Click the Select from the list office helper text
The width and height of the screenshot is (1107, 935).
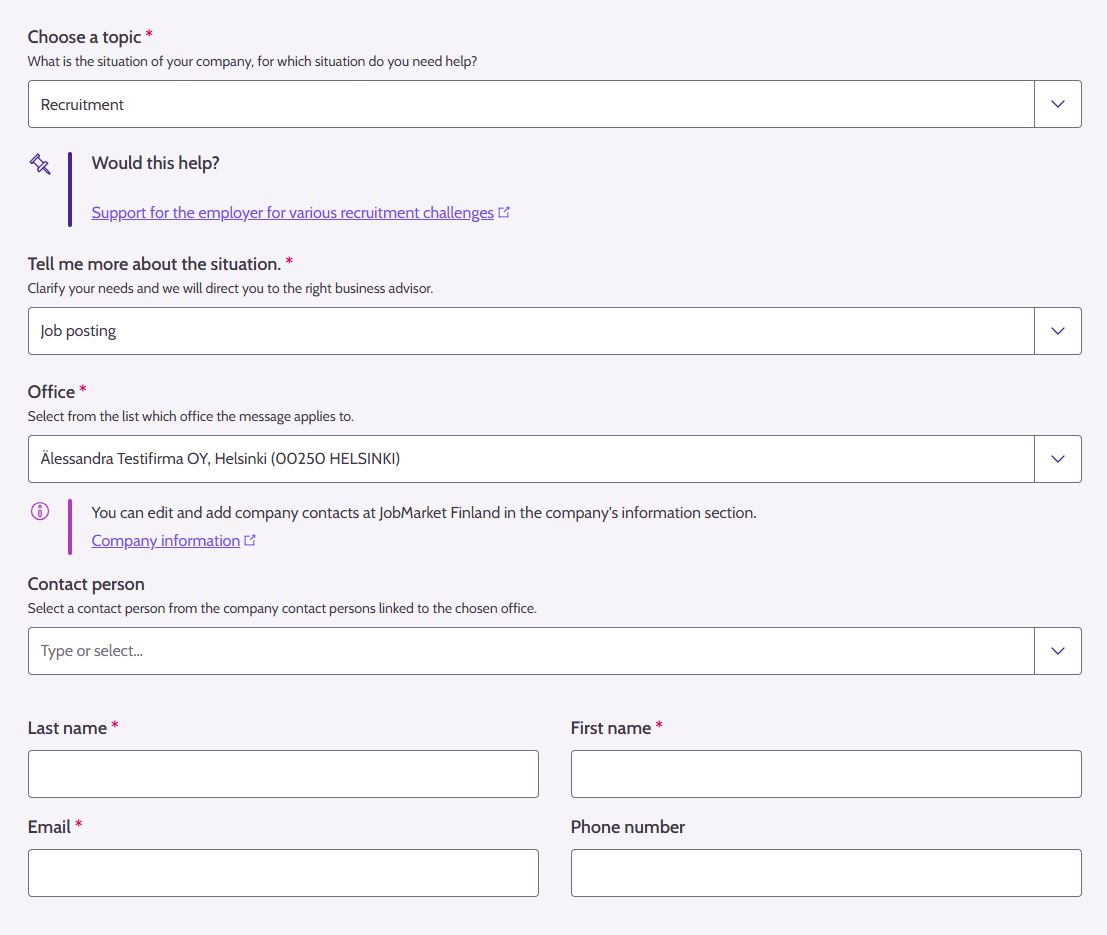[191, 416]
